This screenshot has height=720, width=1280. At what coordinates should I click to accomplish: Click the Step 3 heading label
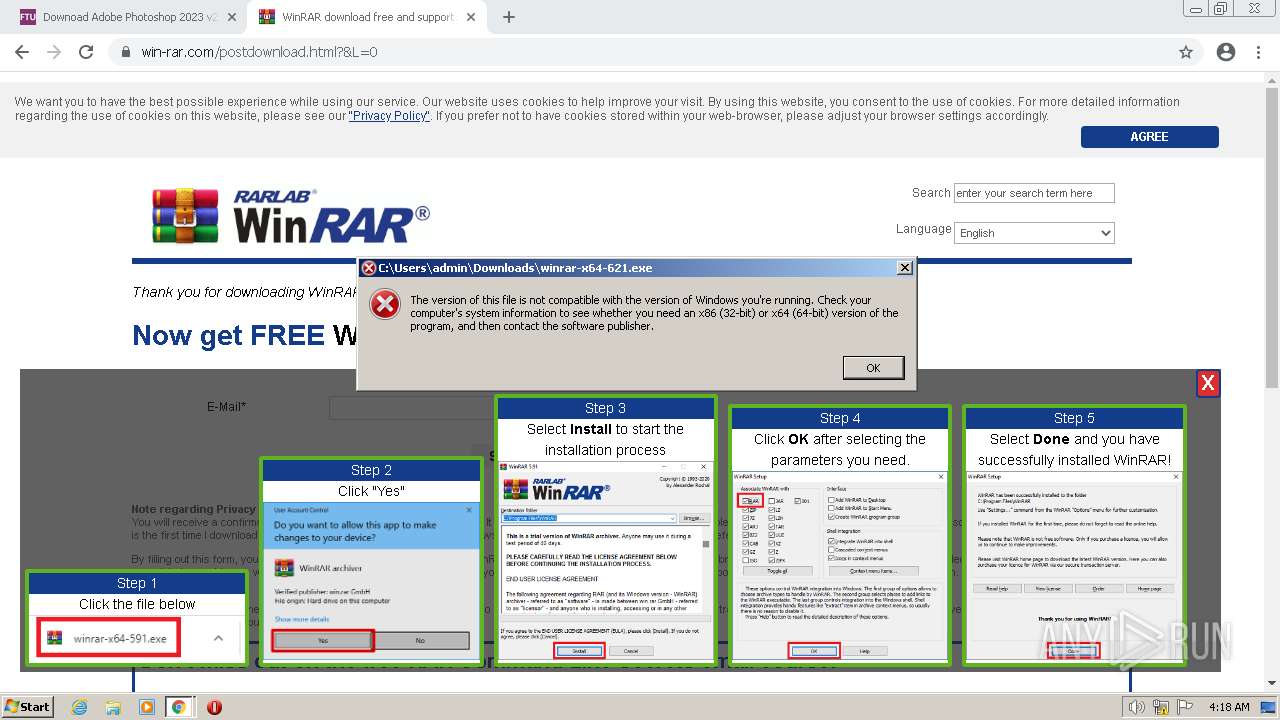606,408
